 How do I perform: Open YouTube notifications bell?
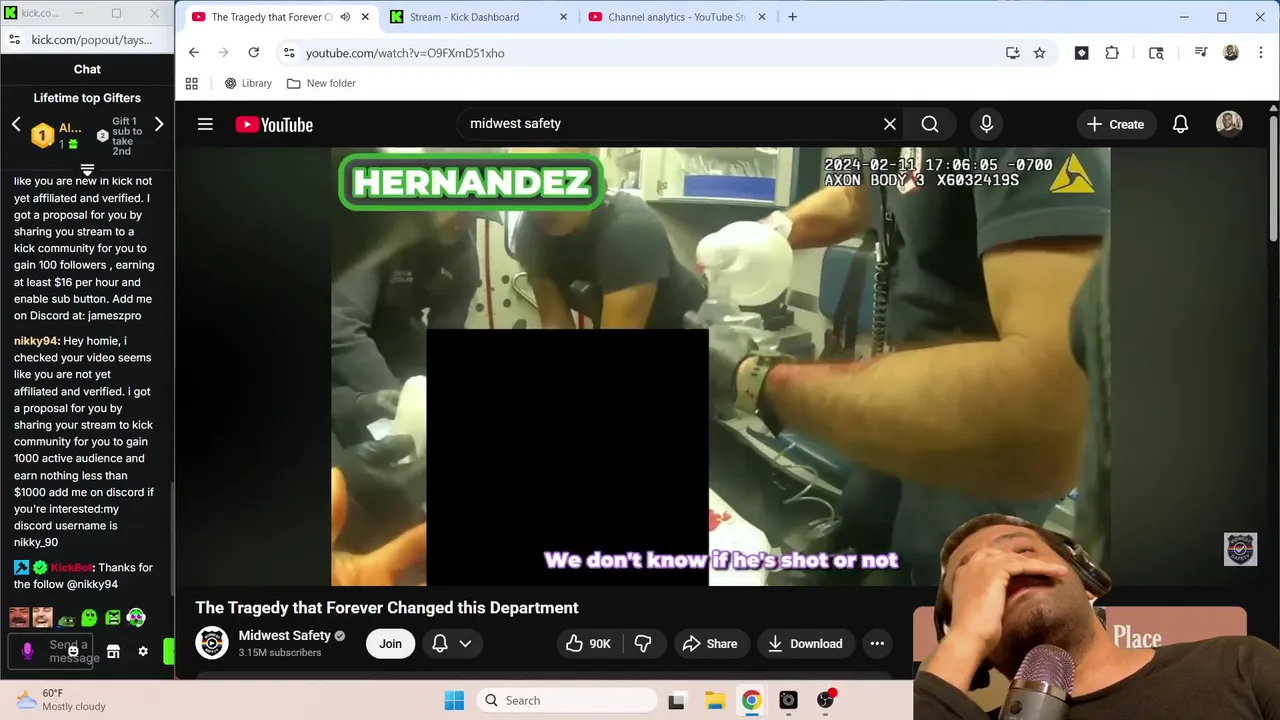pyautogui.click(x=1180, y=124)
